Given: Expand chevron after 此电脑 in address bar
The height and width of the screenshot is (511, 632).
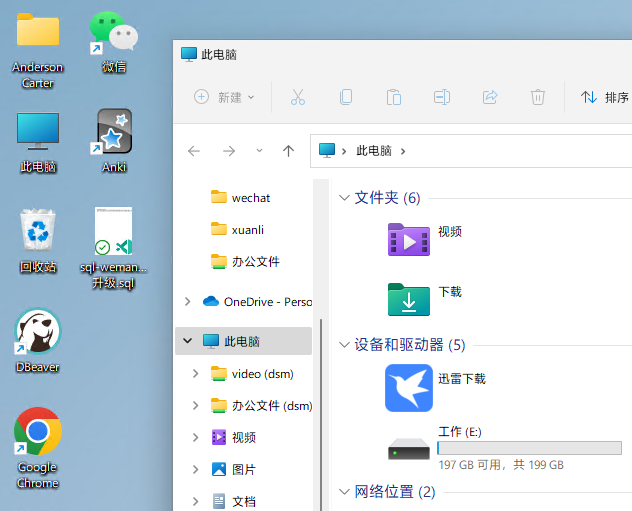Looking at the screenshot, I should coord(403,151).
